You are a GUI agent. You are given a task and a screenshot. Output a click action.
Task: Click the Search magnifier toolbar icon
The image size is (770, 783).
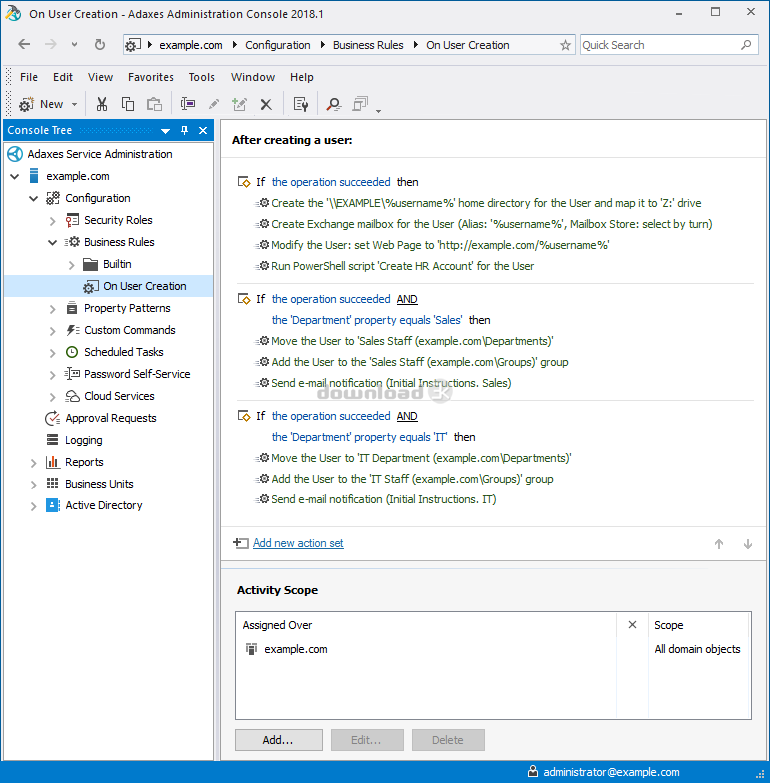point(333,104)
